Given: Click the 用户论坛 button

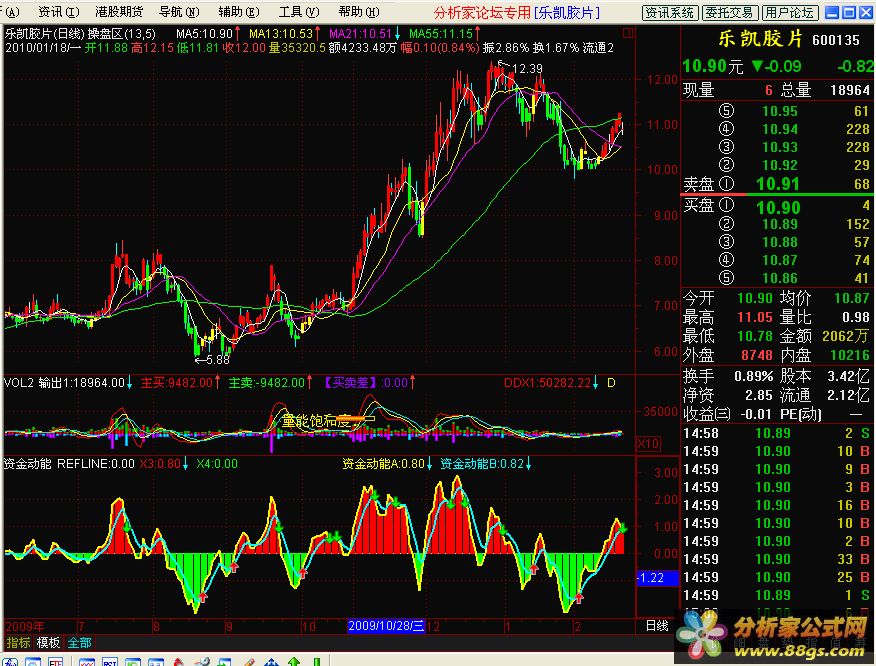Looking at the screenshot, I should (x=789, y=12).
